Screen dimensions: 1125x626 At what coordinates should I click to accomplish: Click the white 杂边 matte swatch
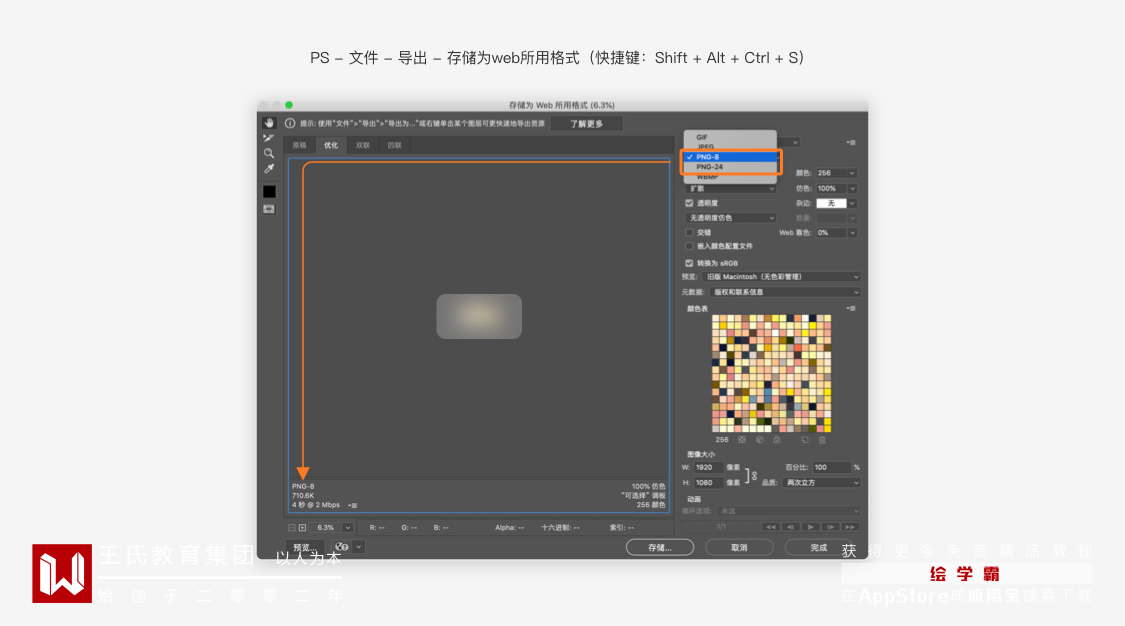pyautogui.click(x=831, y=204)
